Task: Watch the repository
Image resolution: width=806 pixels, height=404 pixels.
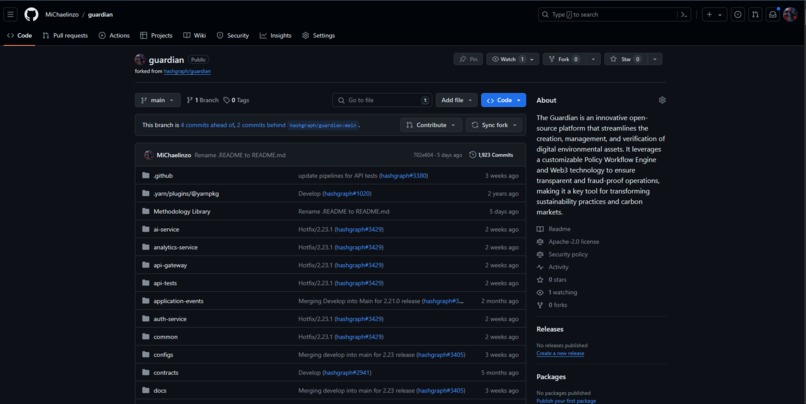Action: tap(507, 59)
